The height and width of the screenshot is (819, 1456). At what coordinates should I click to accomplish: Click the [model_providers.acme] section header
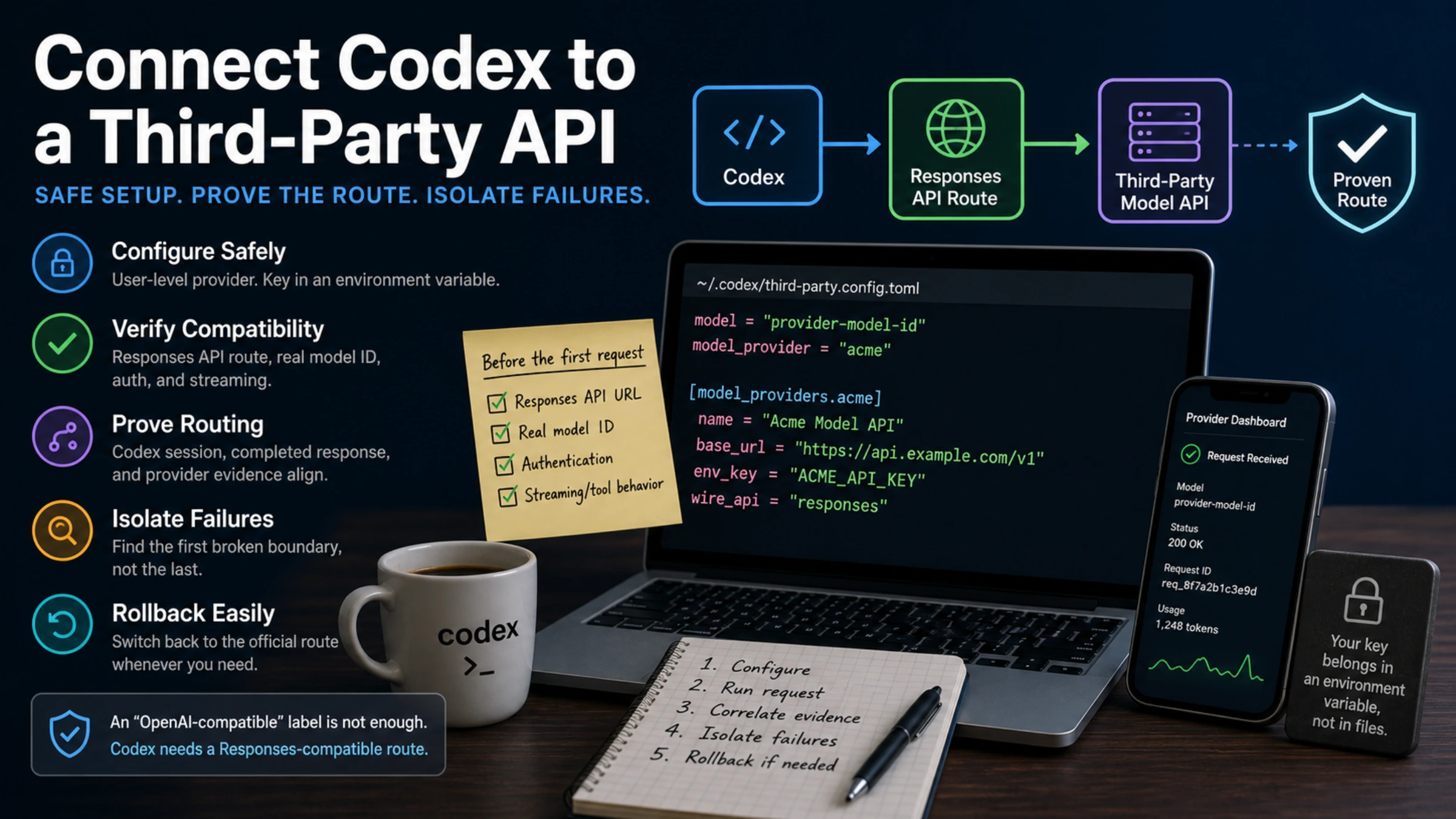tap(785, 395)
